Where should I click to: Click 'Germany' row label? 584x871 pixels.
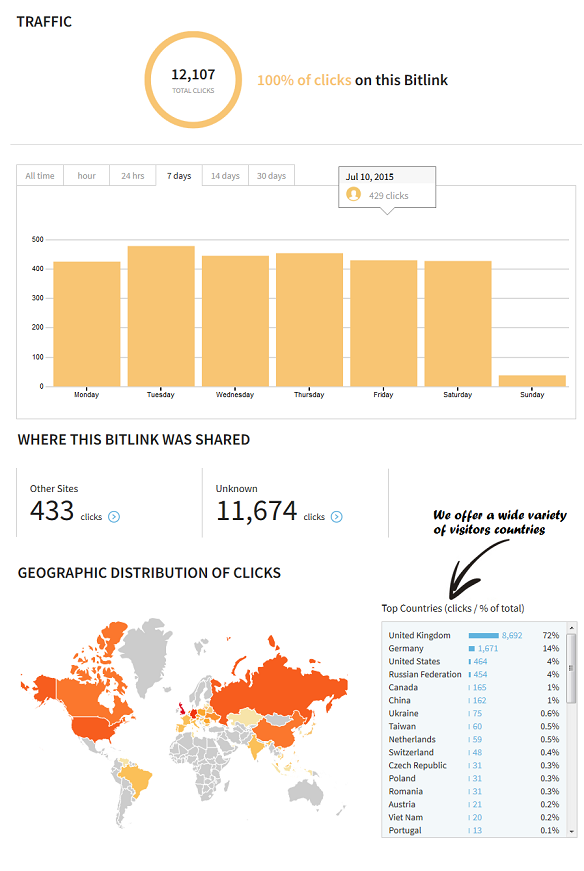click(406, 648)
